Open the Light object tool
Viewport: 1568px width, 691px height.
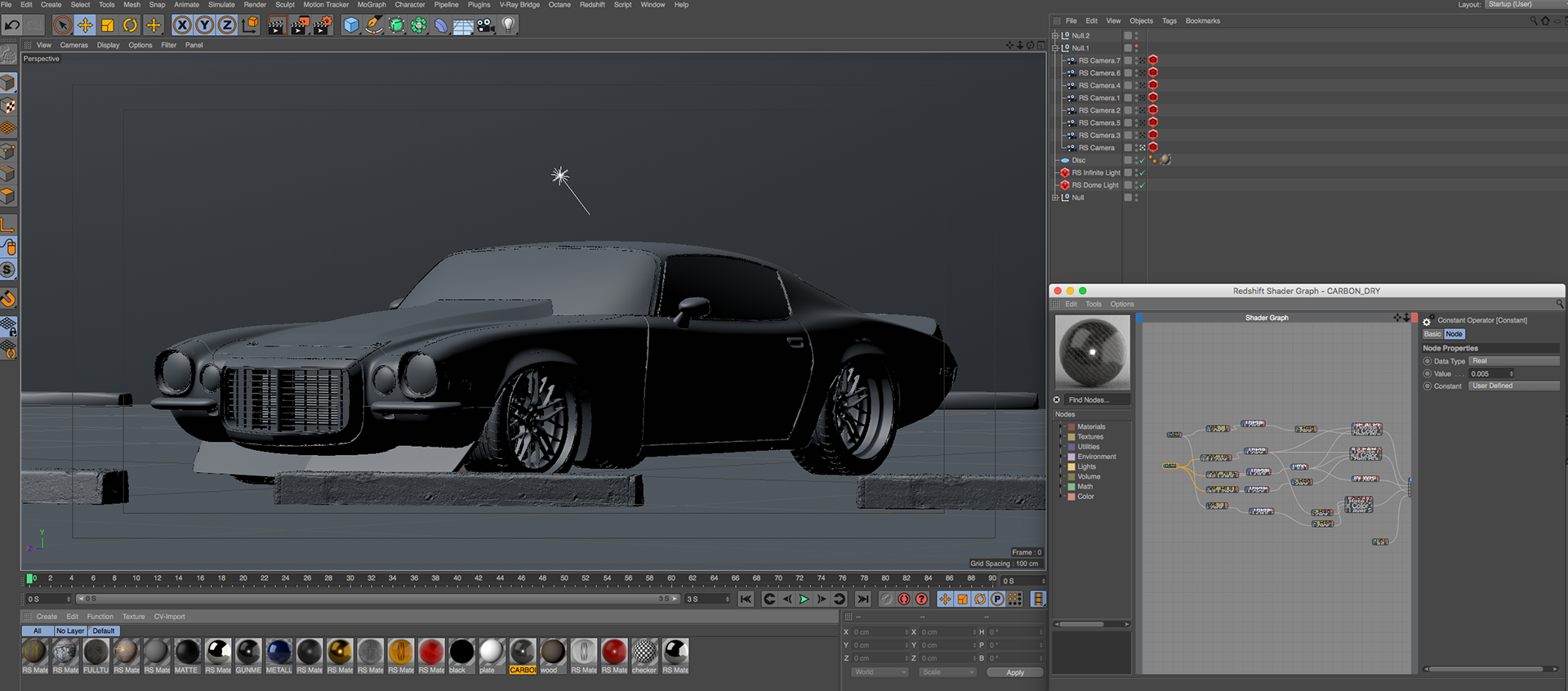click(508, 25)
